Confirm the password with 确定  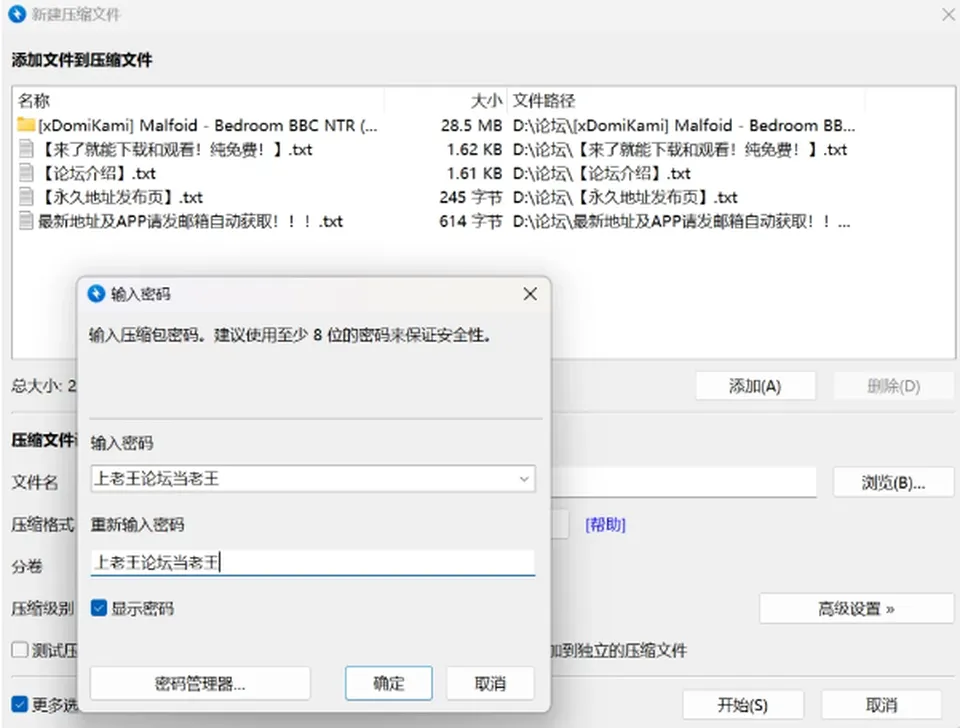tap(389, 683)
